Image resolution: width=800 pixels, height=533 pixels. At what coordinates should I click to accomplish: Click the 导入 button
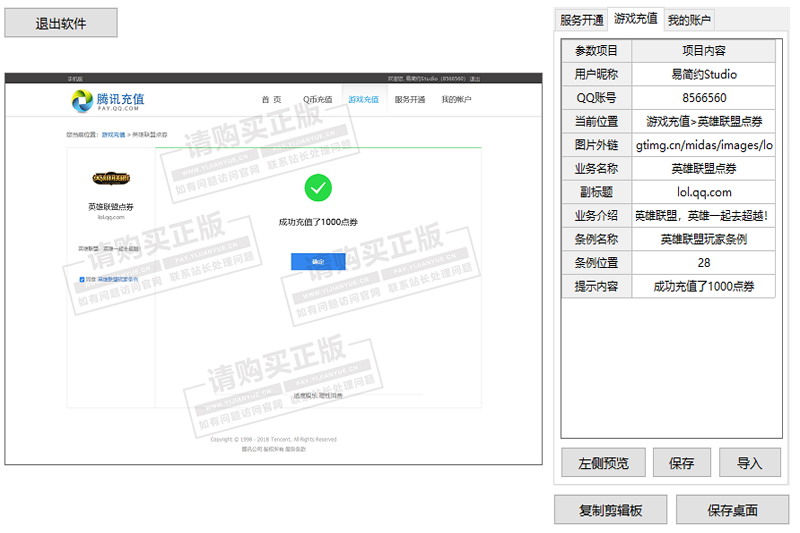[749, 463]
